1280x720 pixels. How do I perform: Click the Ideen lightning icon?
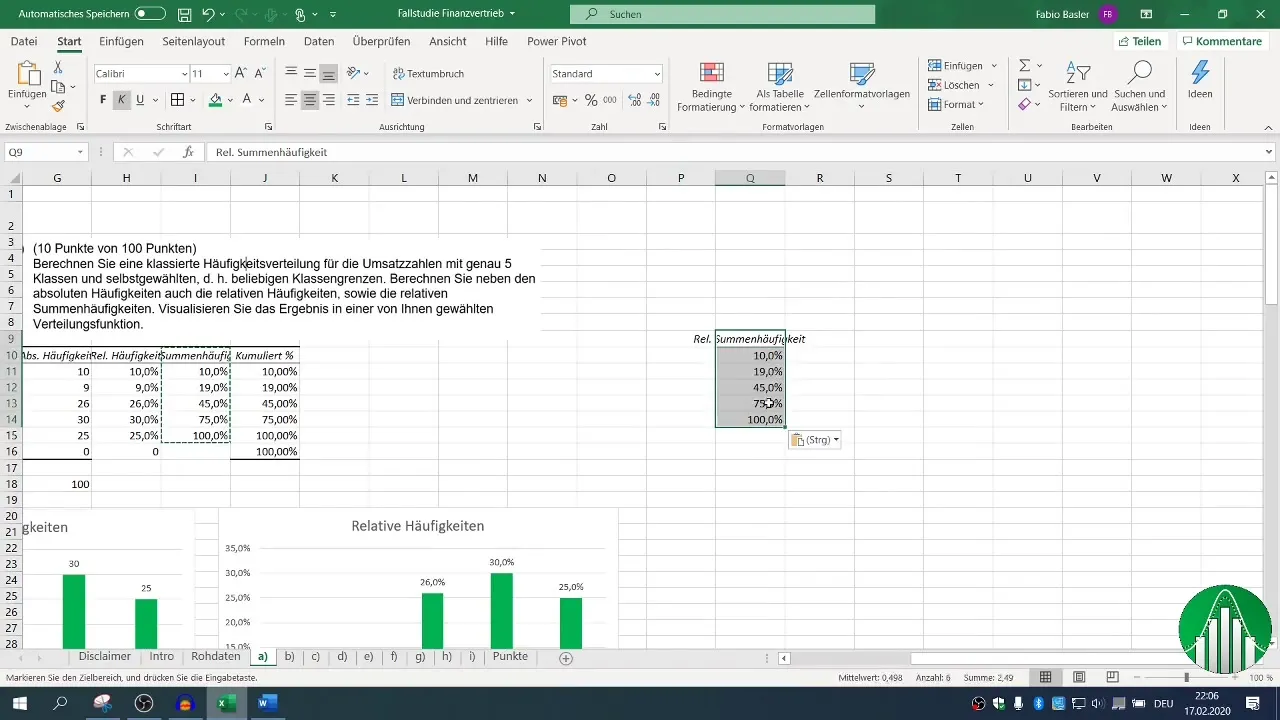pyautogui.click(x=1200, y=72)
